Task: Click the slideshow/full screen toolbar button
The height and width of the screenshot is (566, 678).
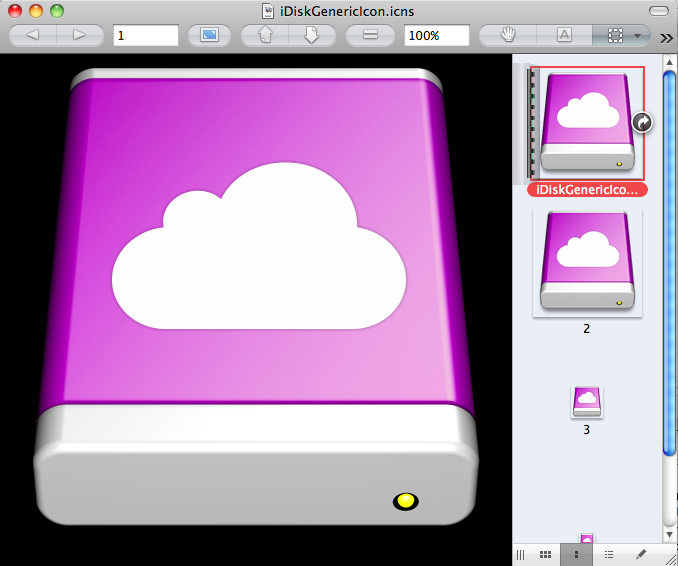Action: tap(209, 35)
